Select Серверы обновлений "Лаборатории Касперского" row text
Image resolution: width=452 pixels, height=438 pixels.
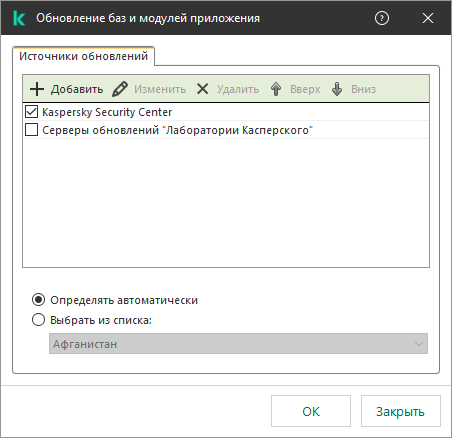pos(177,130)
